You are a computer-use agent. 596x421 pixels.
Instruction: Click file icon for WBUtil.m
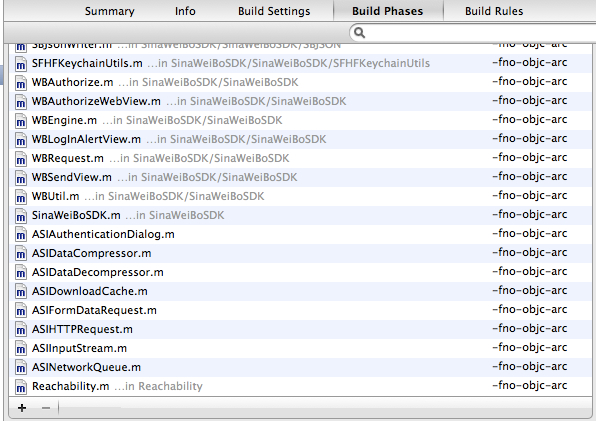tap(21, 197)
